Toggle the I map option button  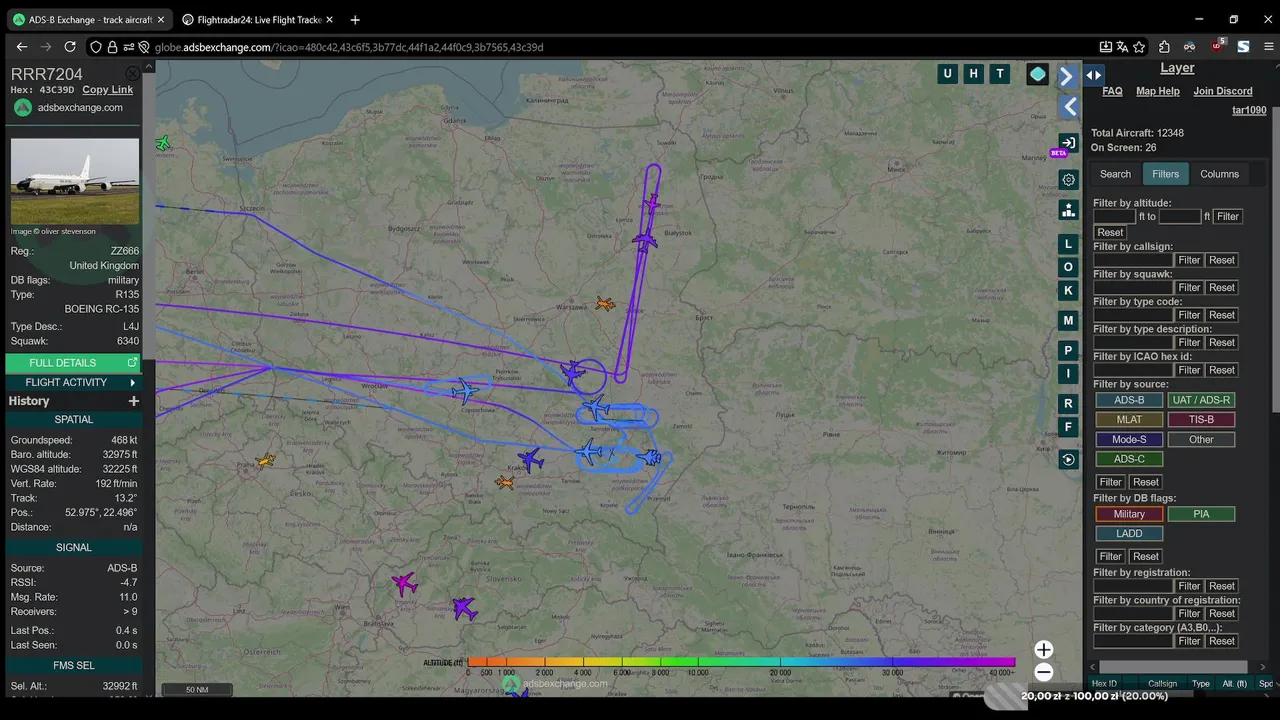tap(1068, 374)
